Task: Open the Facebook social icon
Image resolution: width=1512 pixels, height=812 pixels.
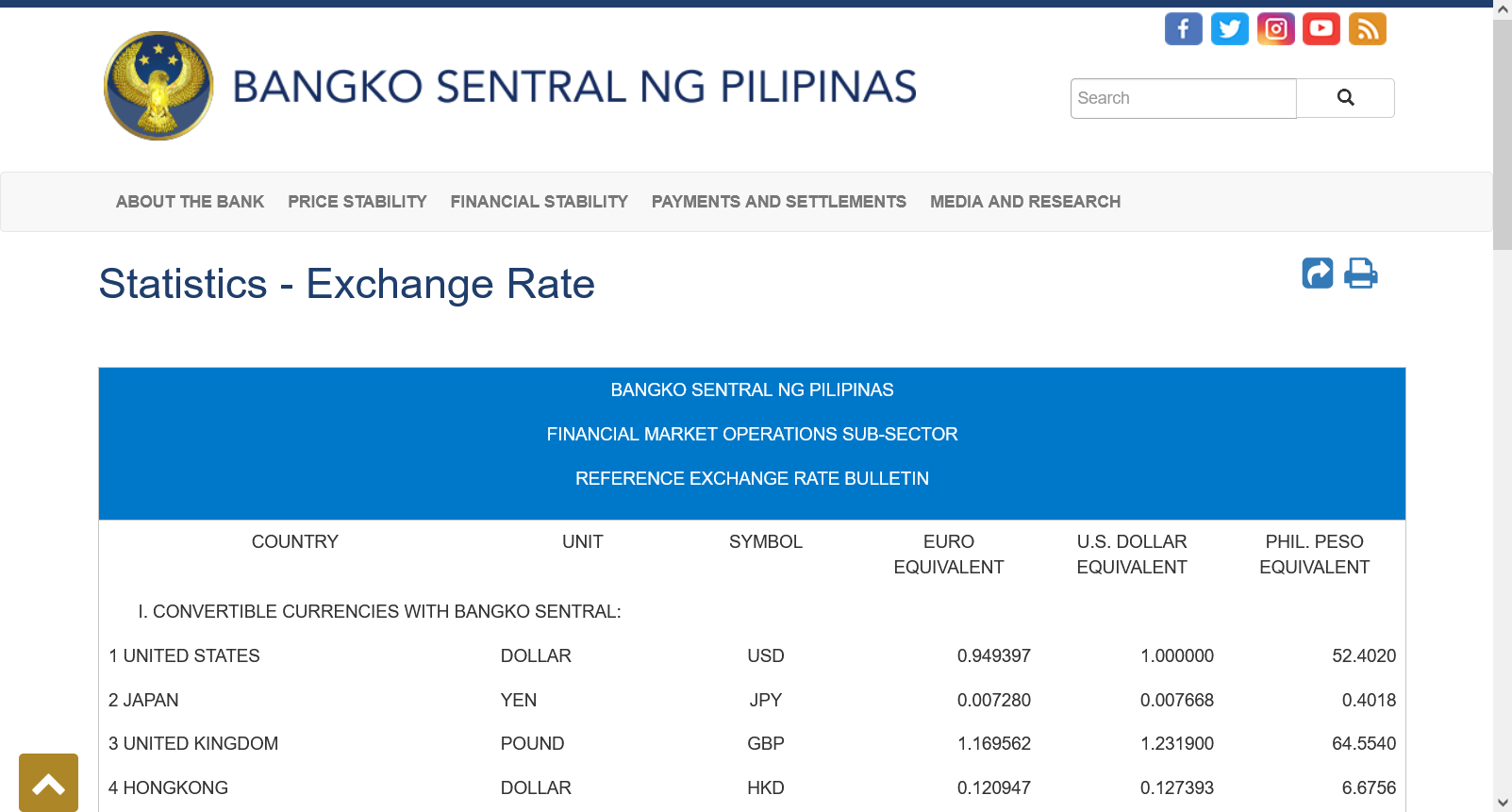Action: coord(1183,29)
